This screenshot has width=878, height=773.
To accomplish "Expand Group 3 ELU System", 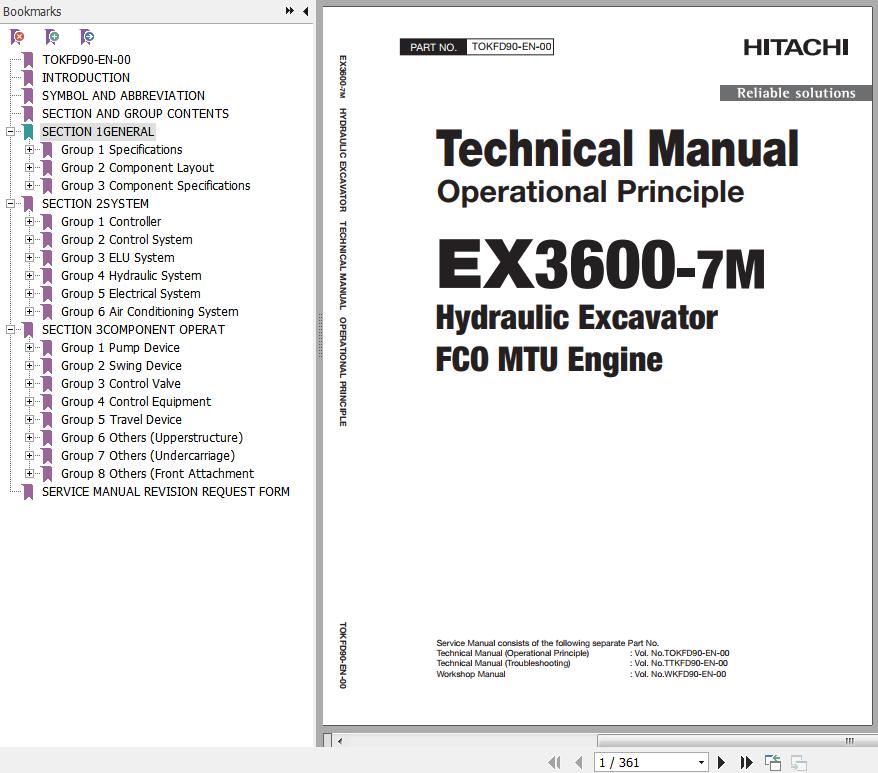I will (x=29, y=258).
